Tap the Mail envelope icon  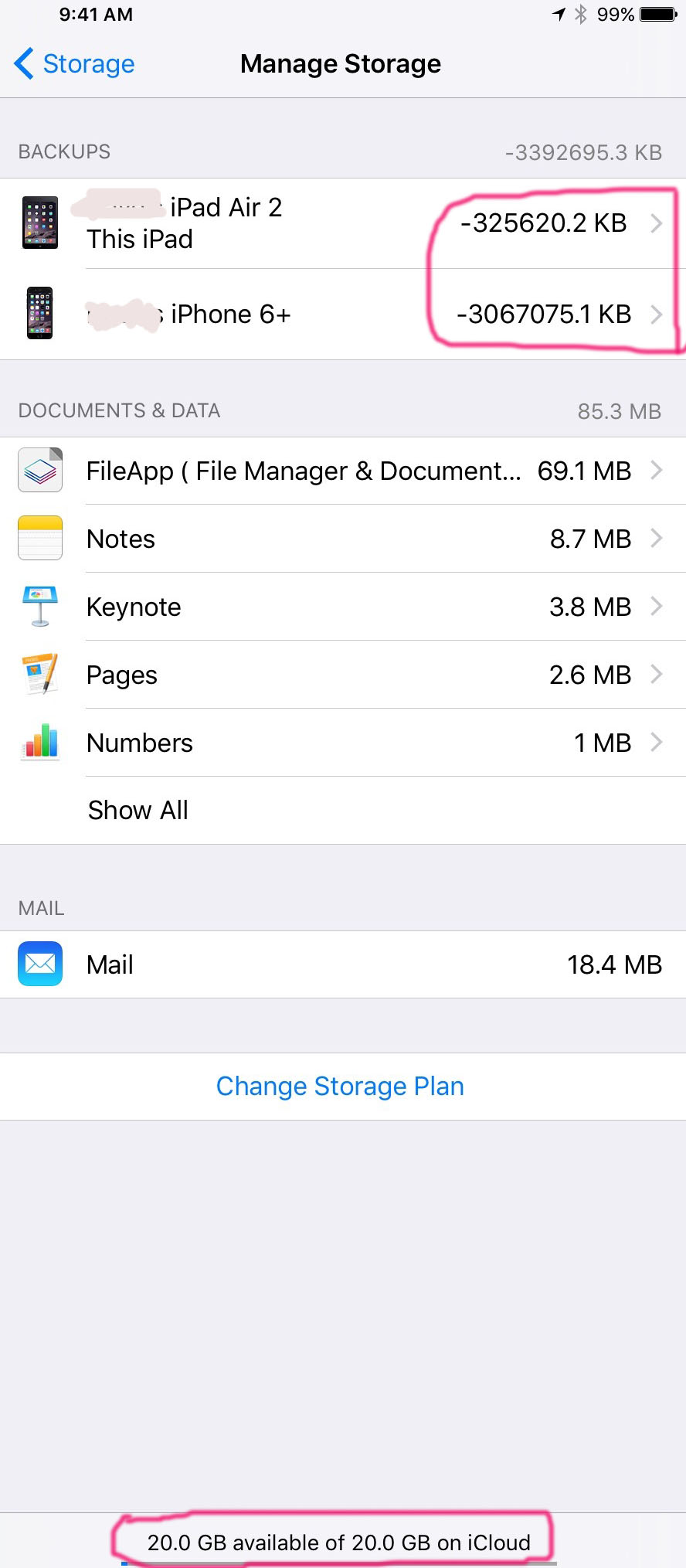click(40, 964)
